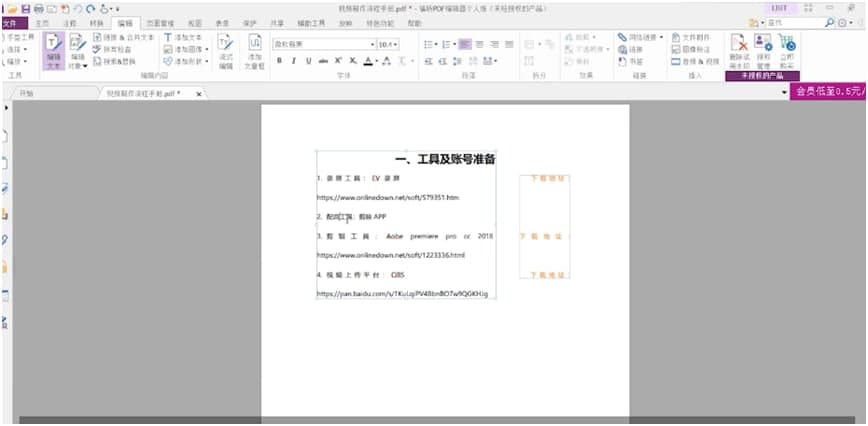This screenshot has height=426, width=868.
Task: Select right alignment
Action: [x=494, y=44]
